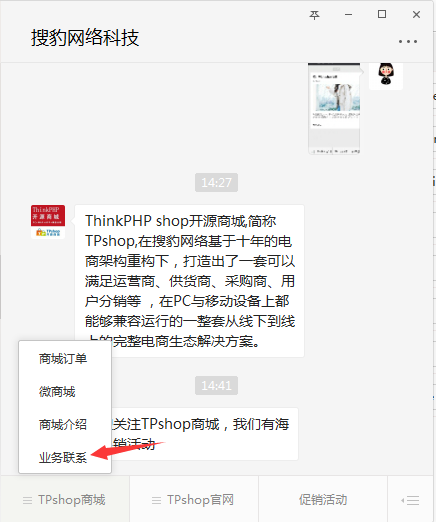Open the sent screenshot image thumbnail
Viewport: 436px width, 522px height.
pos(334,109)
